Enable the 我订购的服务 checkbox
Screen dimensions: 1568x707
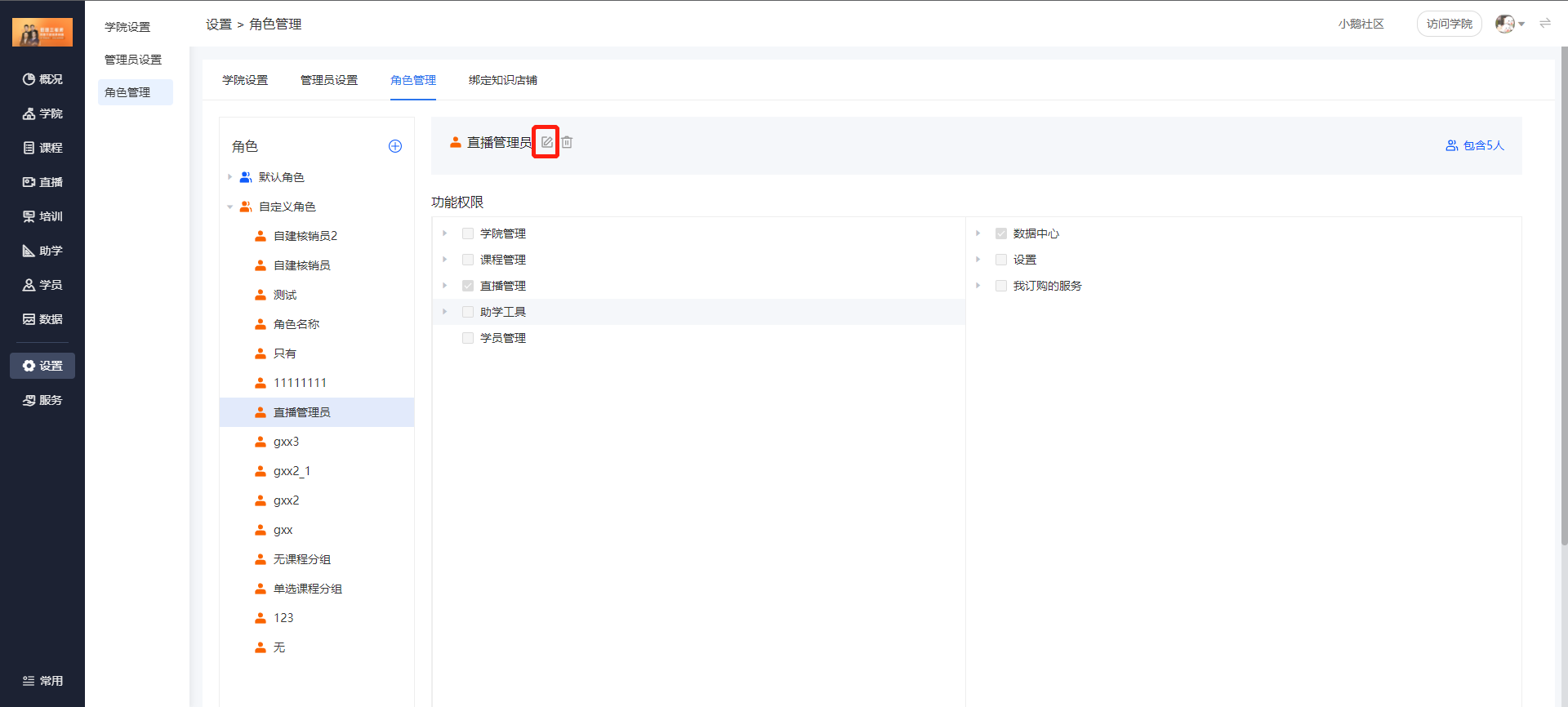pyautogui.click(x=1000, y=286)
